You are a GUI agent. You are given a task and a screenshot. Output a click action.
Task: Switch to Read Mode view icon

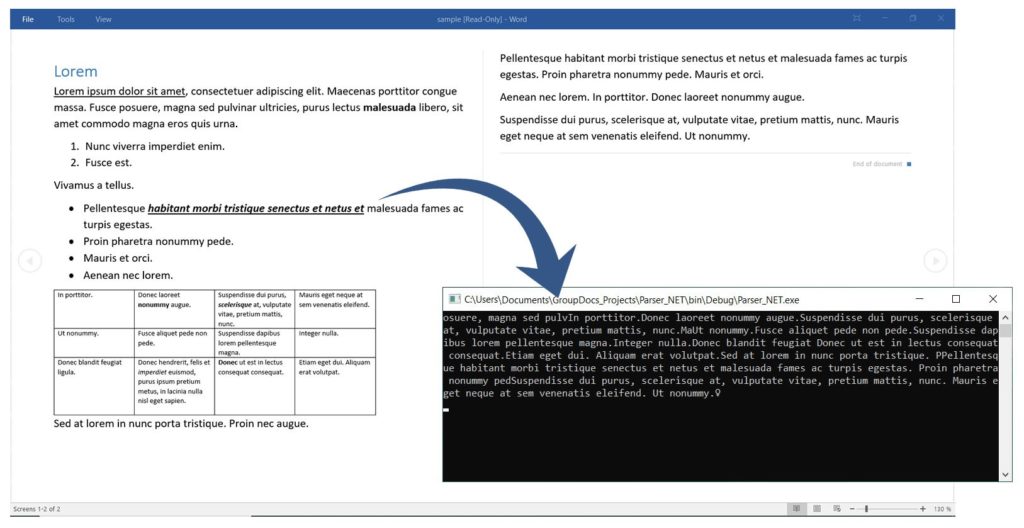(797, 509)
